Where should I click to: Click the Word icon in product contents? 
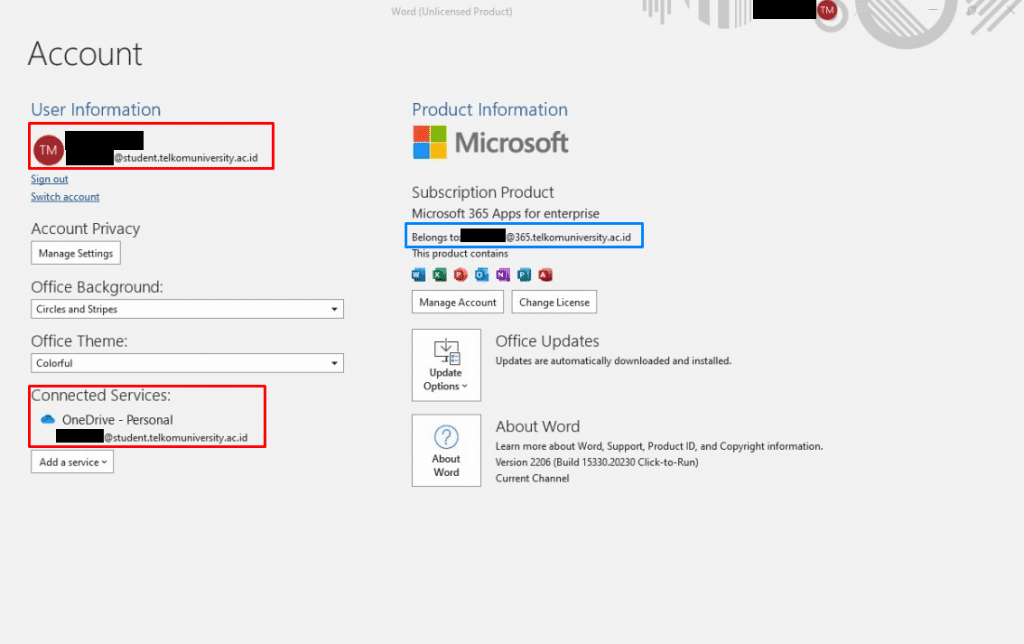(x=419, y=275)
